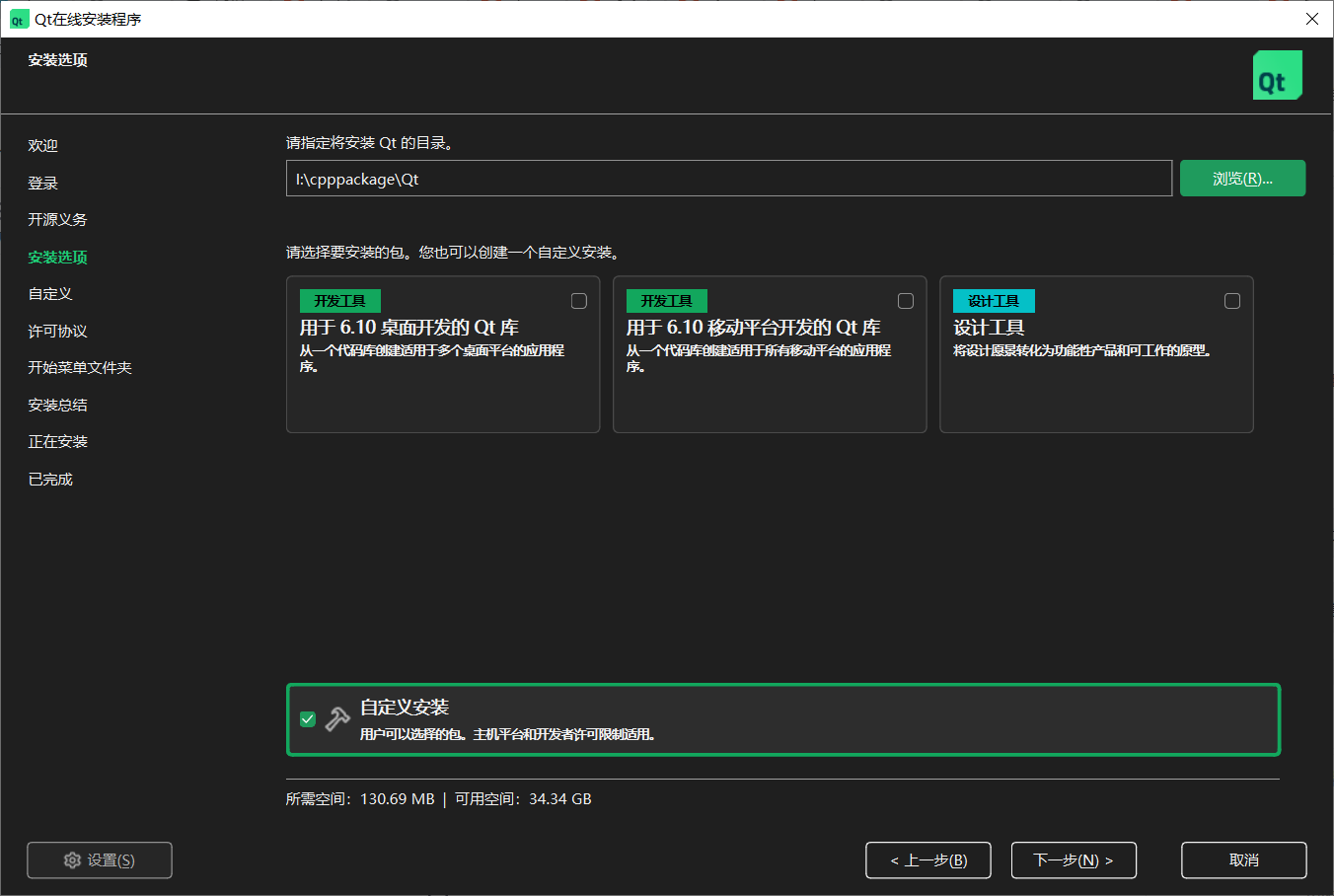Select the 6.10 mobile platform Qt library card

tap(770, 354)
